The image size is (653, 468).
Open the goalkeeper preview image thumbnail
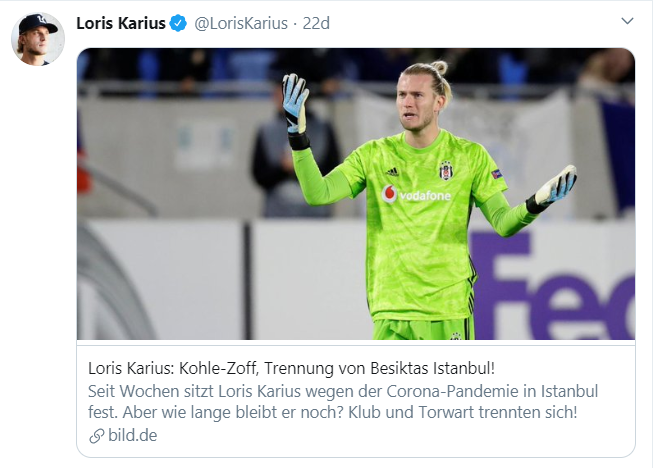[356, 194]
